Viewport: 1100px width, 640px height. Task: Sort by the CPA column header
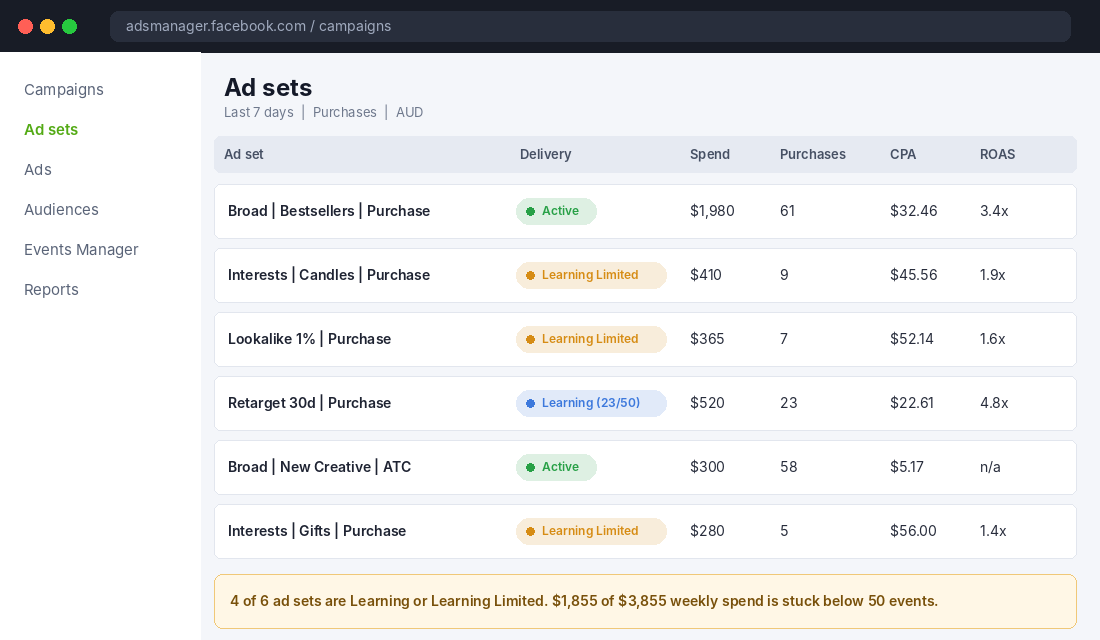coord(903,154)
